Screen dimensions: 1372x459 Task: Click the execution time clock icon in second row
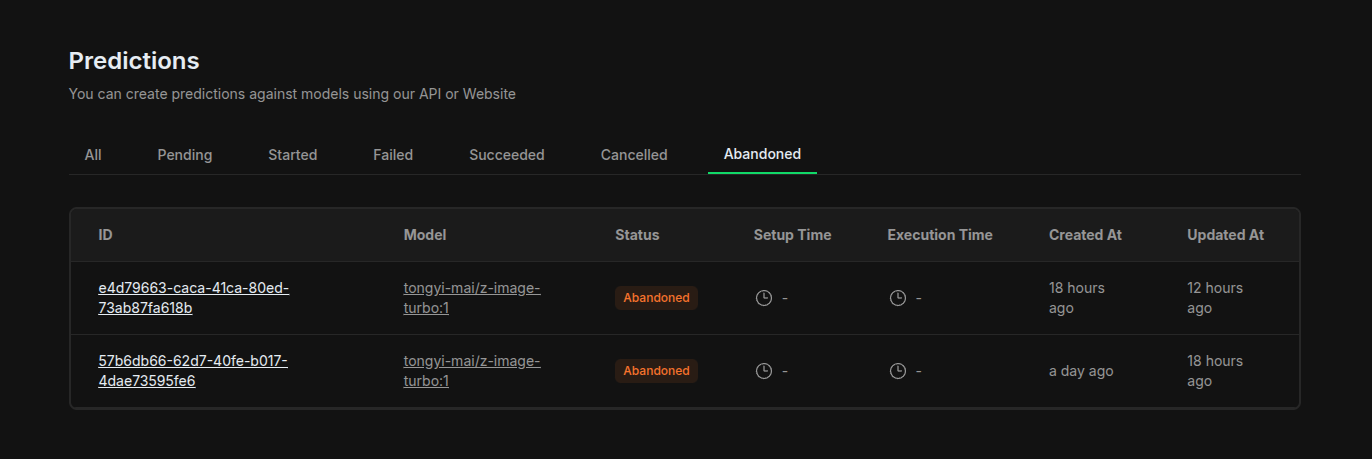[x=898, y=371]
